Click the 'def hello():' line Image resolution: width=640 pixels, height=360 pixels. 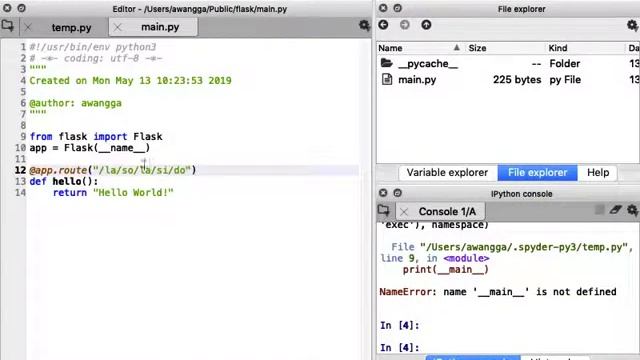click(64, 181)
